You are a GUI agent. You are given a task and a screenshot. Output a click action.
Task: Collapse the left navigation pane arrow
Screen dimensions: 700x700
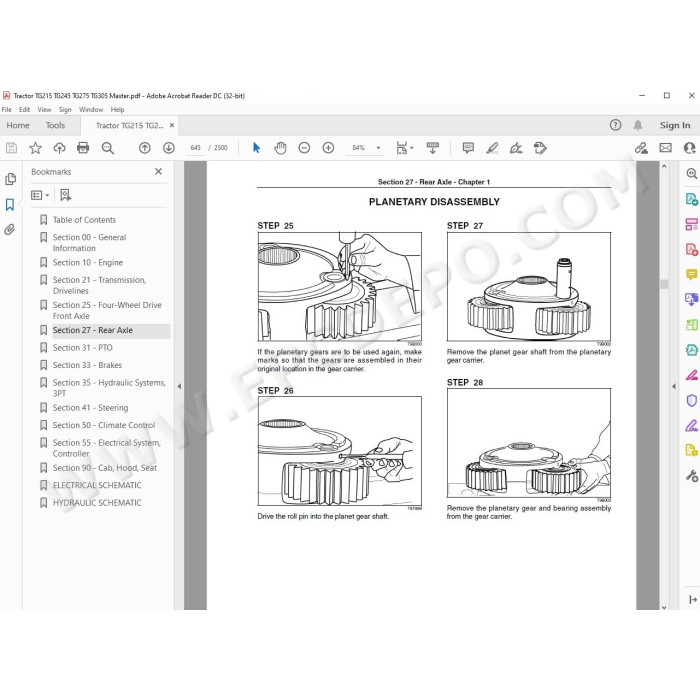[179, 386]
